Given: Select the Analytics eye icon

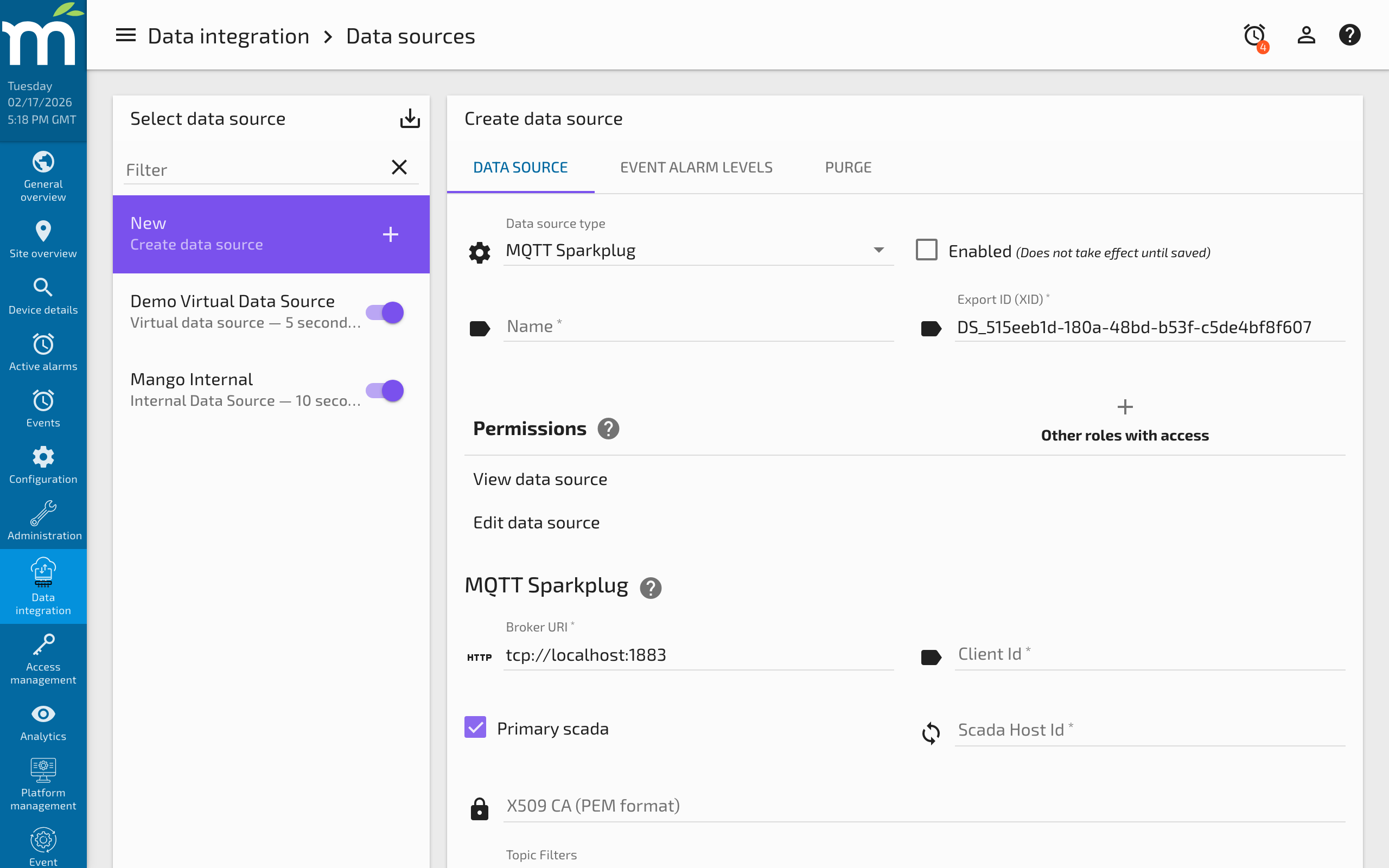Looking at the screenshot, I should (43, 714).
